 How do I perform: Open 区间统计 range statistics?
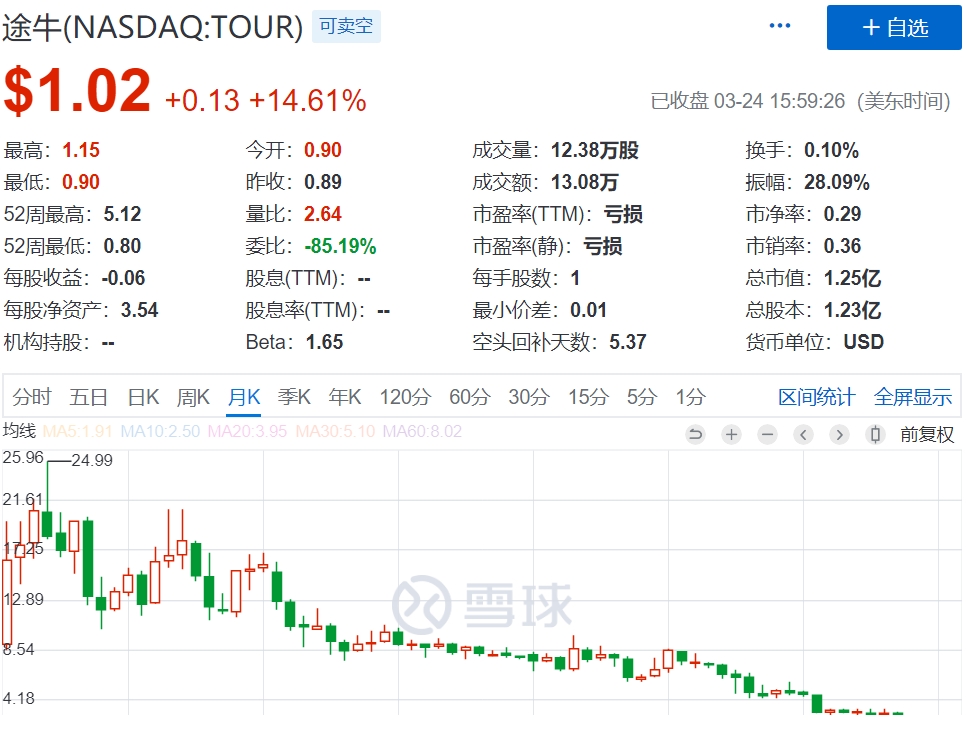[x=817, y=397]
